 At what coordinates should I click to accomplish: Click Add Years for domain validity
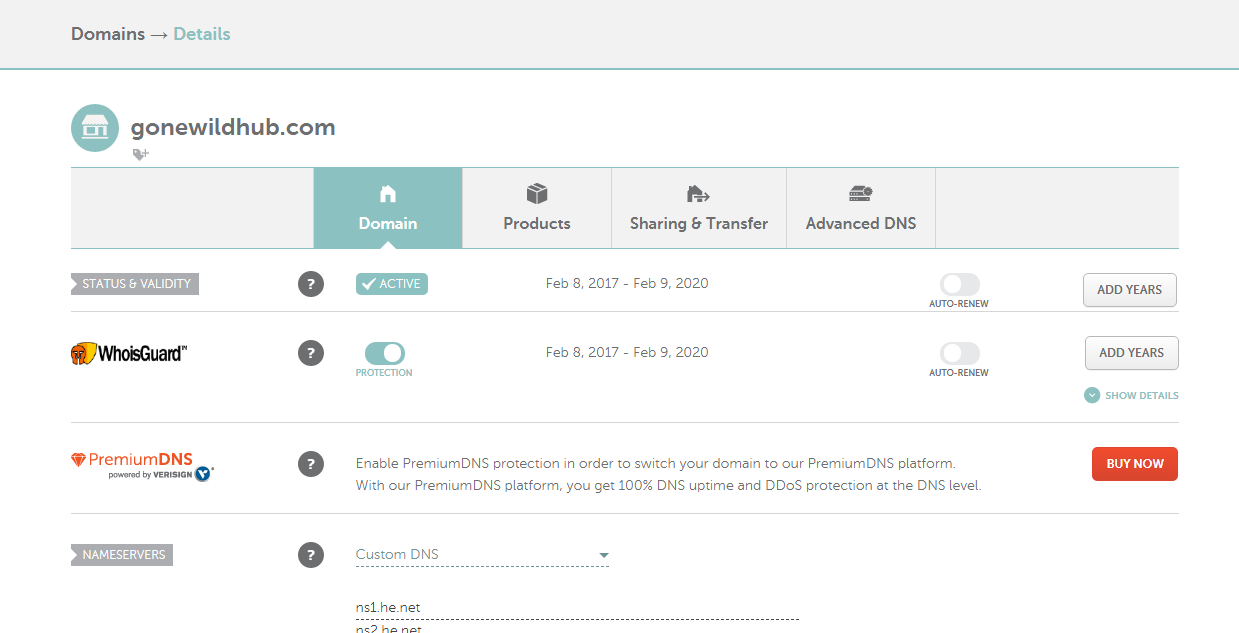1130,290
